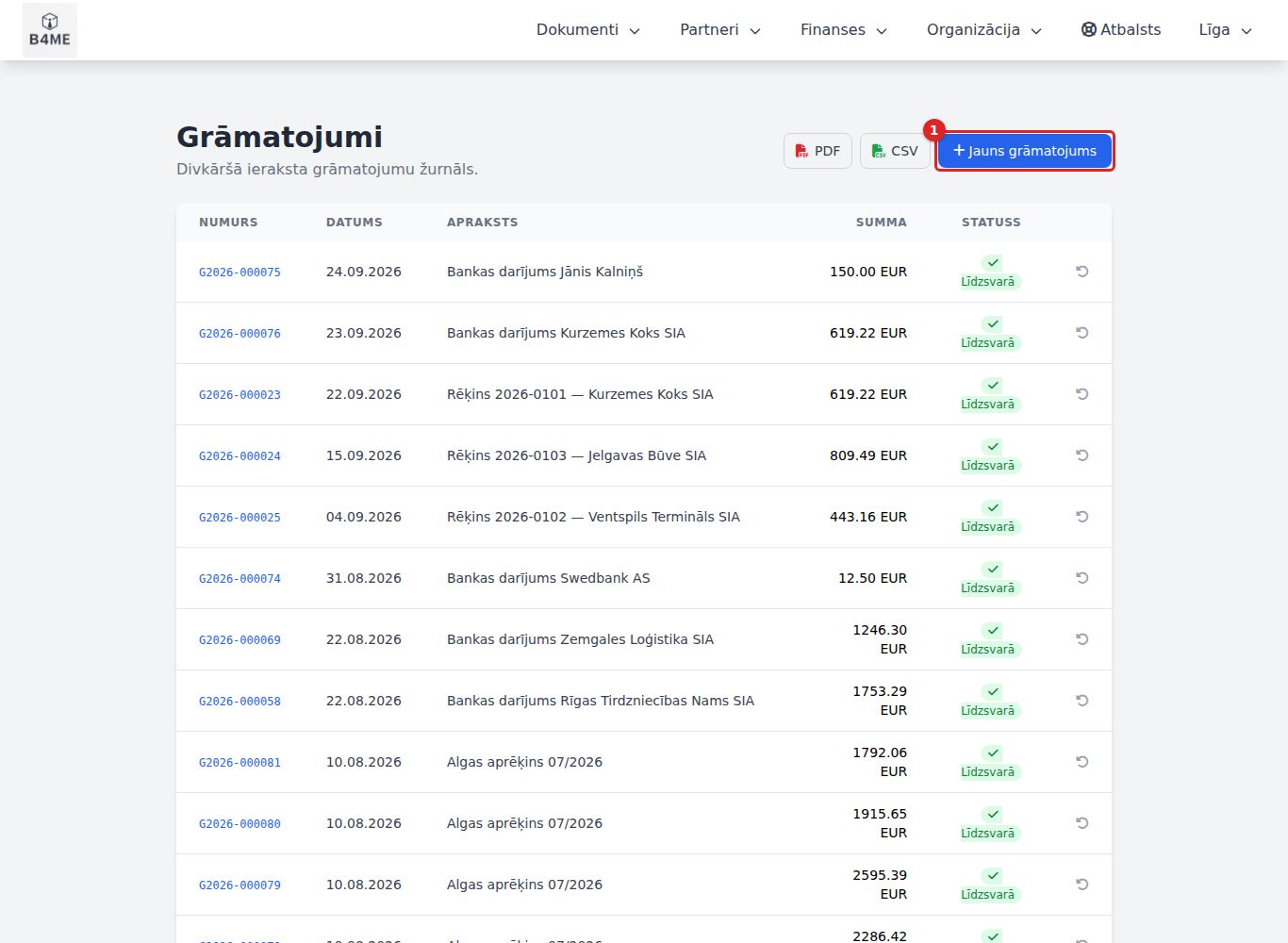Expand the Partneri dropdown
Viewport: 1288px width, 943px height.
click(x=720, y=30)
